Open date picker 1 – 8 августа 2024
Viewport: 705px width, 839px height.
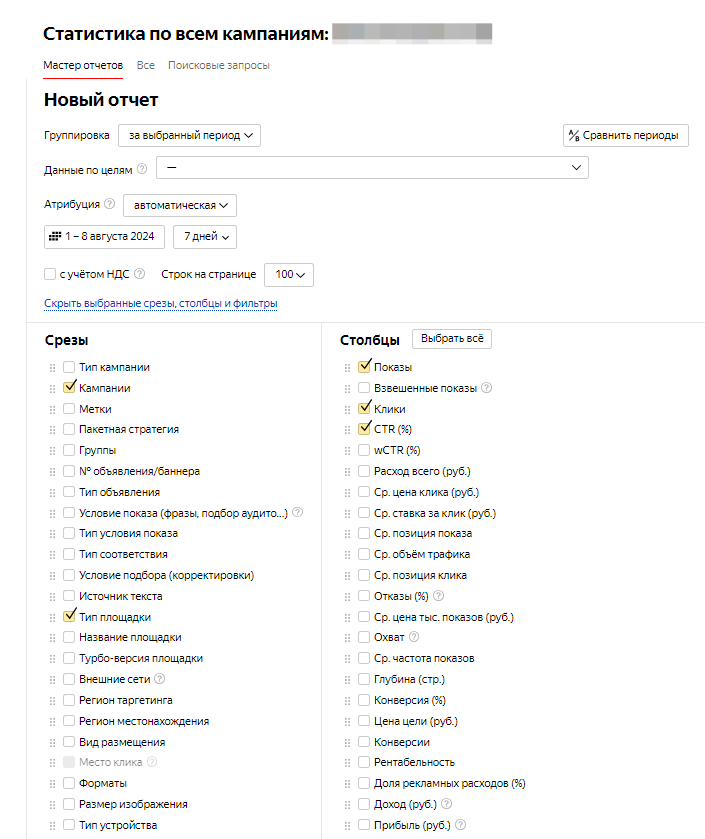tap(104, 237)
